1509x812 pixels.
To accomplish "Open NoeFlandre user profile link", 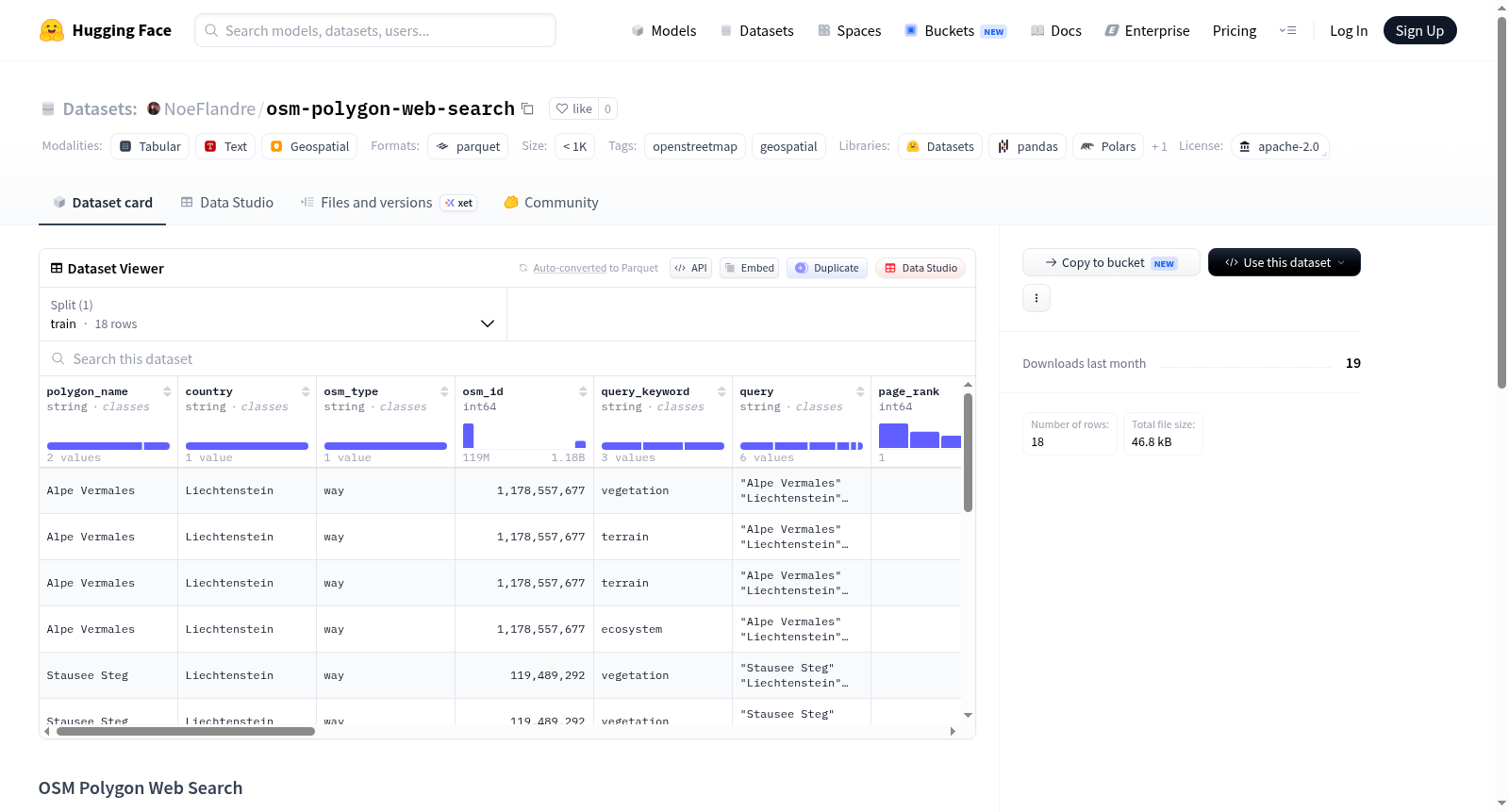I will 209,108.
